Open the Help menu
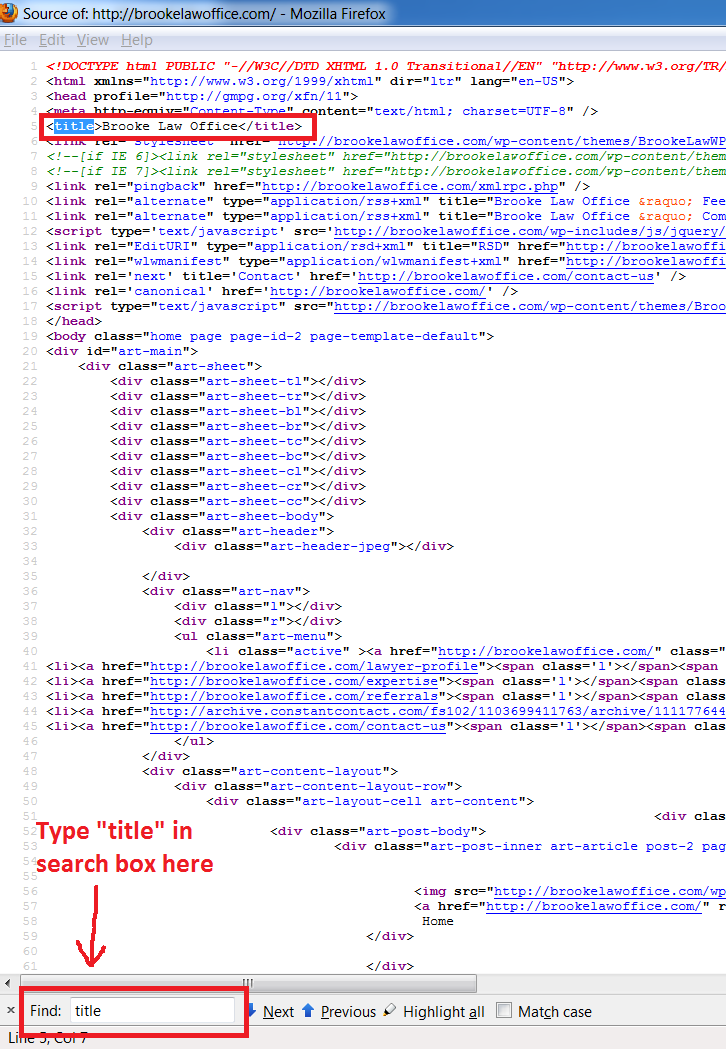Screen dimensions: 726x1050 click(x=137, y=40)
